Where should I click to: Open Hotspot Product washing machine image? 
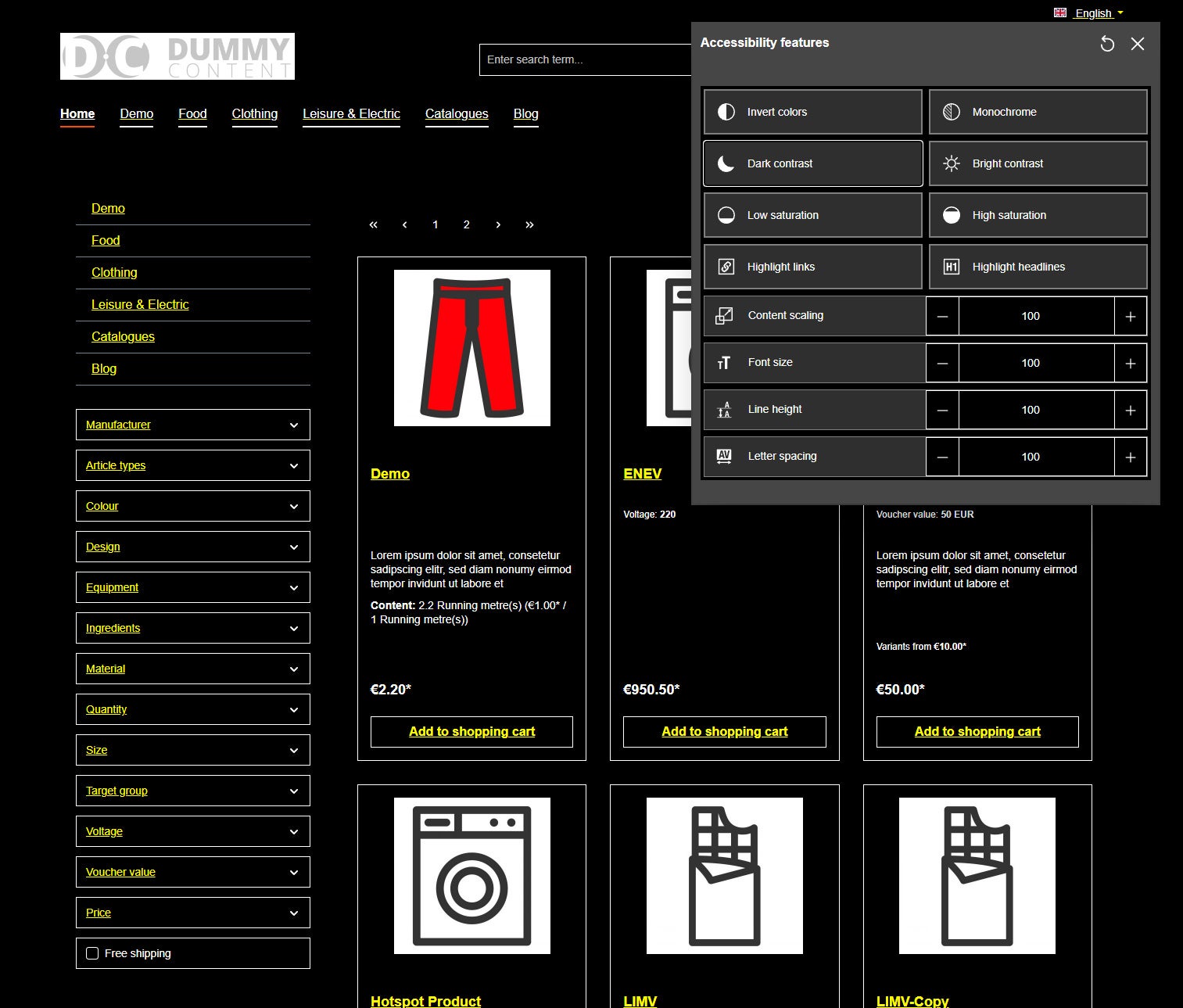(x=472, y=876)
